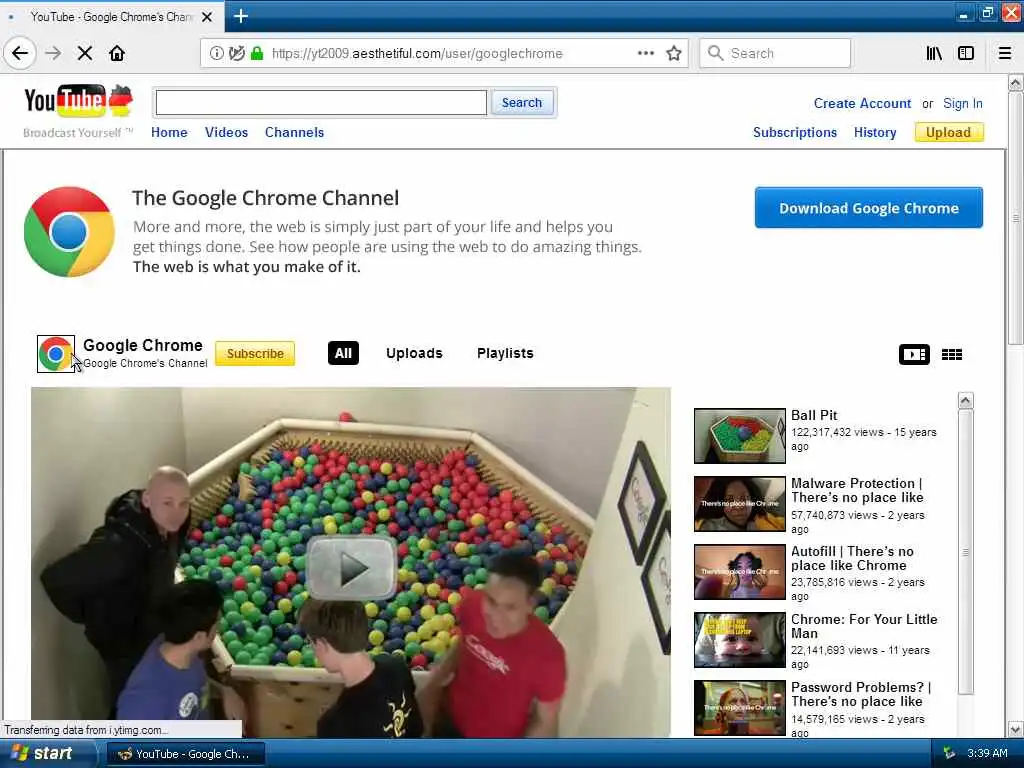Click Chrome: For Your Little Man title
This screenshot has height=768, width=1024.
coord(864,626)
